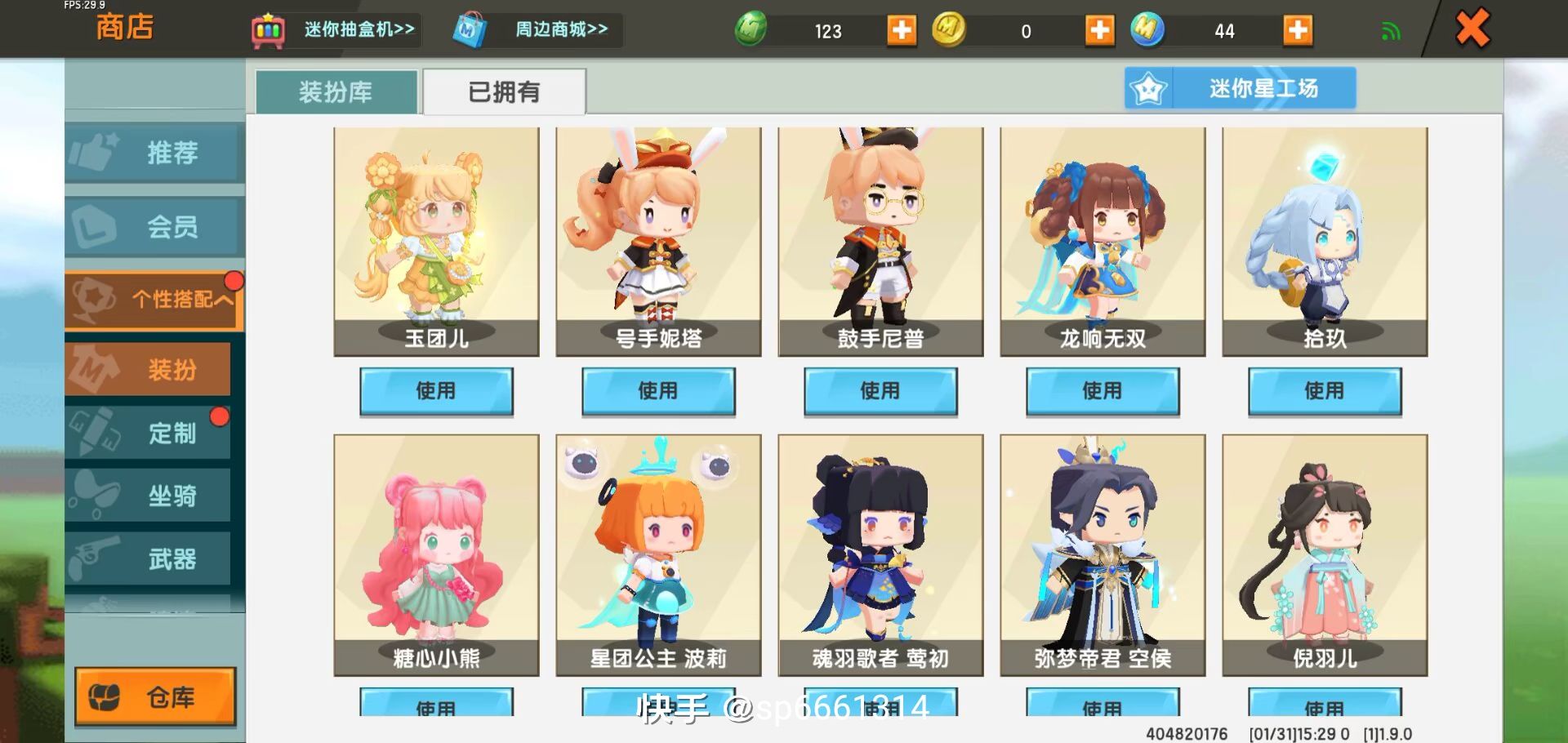Screen dimensions: 1568x743
Task: Switch to the 装扮库 tab
Action: [x=336, y=92]
